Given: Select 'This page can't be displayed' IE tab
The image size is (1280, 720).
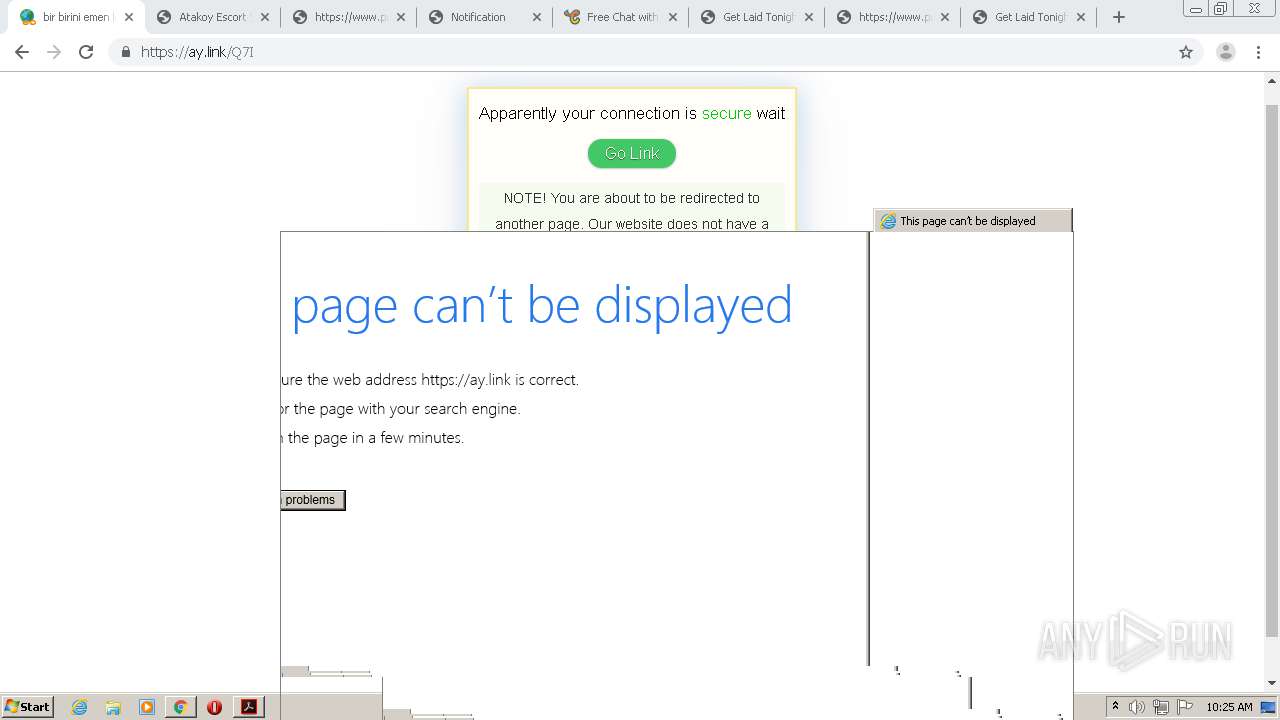Looking at the screenshot, I should (x=972, y=221).
